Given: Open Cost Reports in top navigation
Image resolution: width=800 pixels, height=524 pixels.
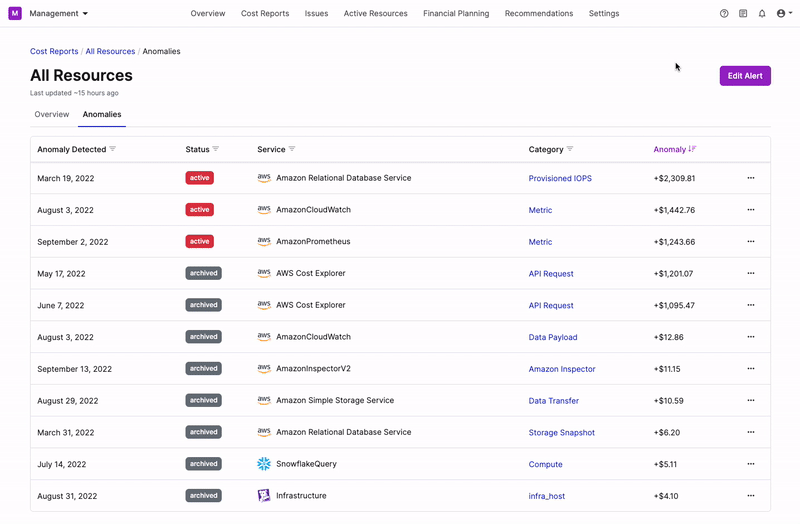Looking at the screenshot, I should (x=265, y=13).
